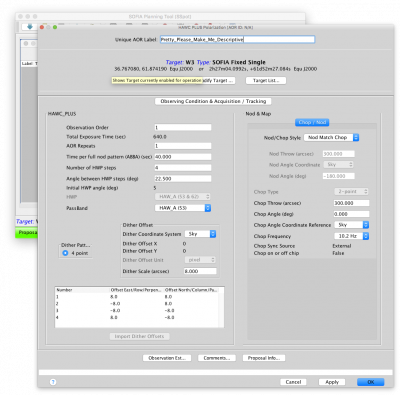Click the Time per full nod pattern field
Image resolution: width=400 pixels, height=395 pixels.
click(183, 157)
